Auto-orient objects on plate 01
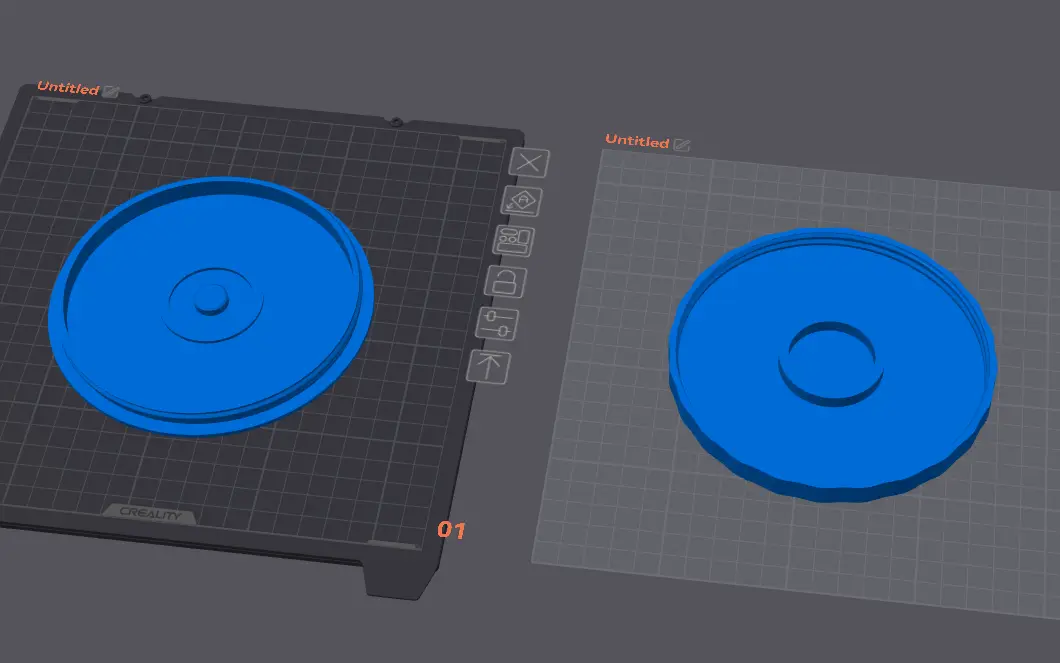The height and width of the screenshot is (663, 1060). tap(521, 201)
